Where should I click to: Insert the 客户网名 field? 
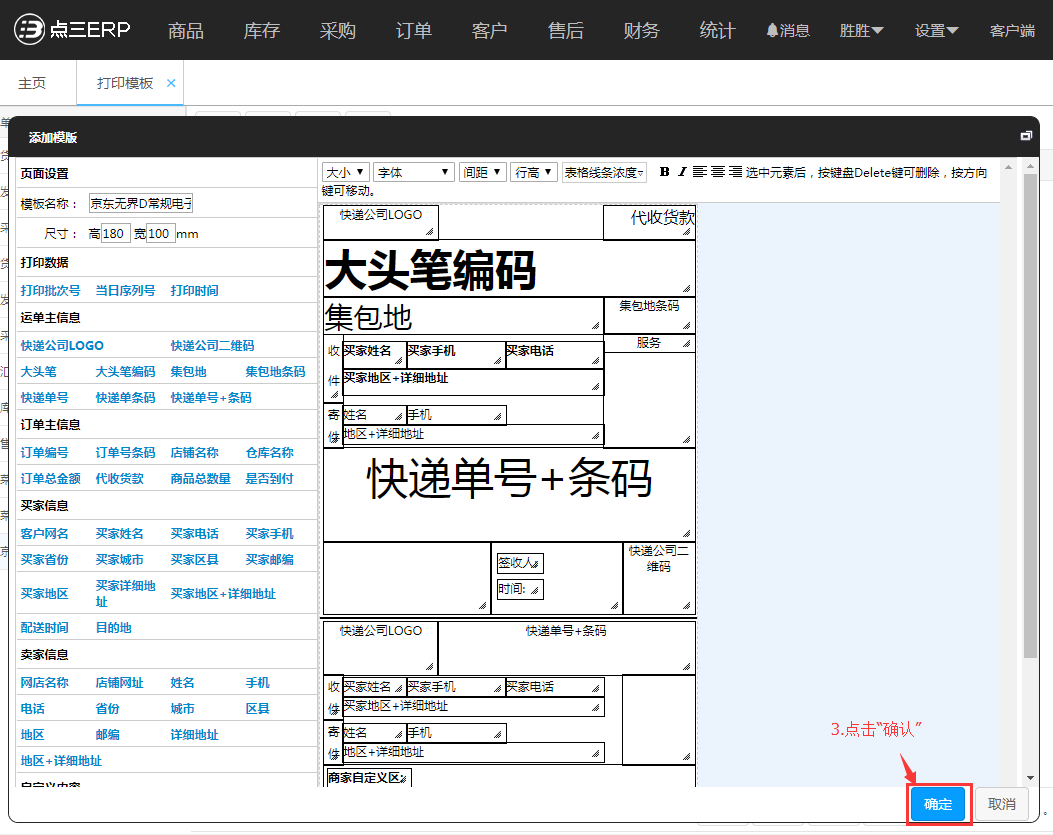[44, 534]
